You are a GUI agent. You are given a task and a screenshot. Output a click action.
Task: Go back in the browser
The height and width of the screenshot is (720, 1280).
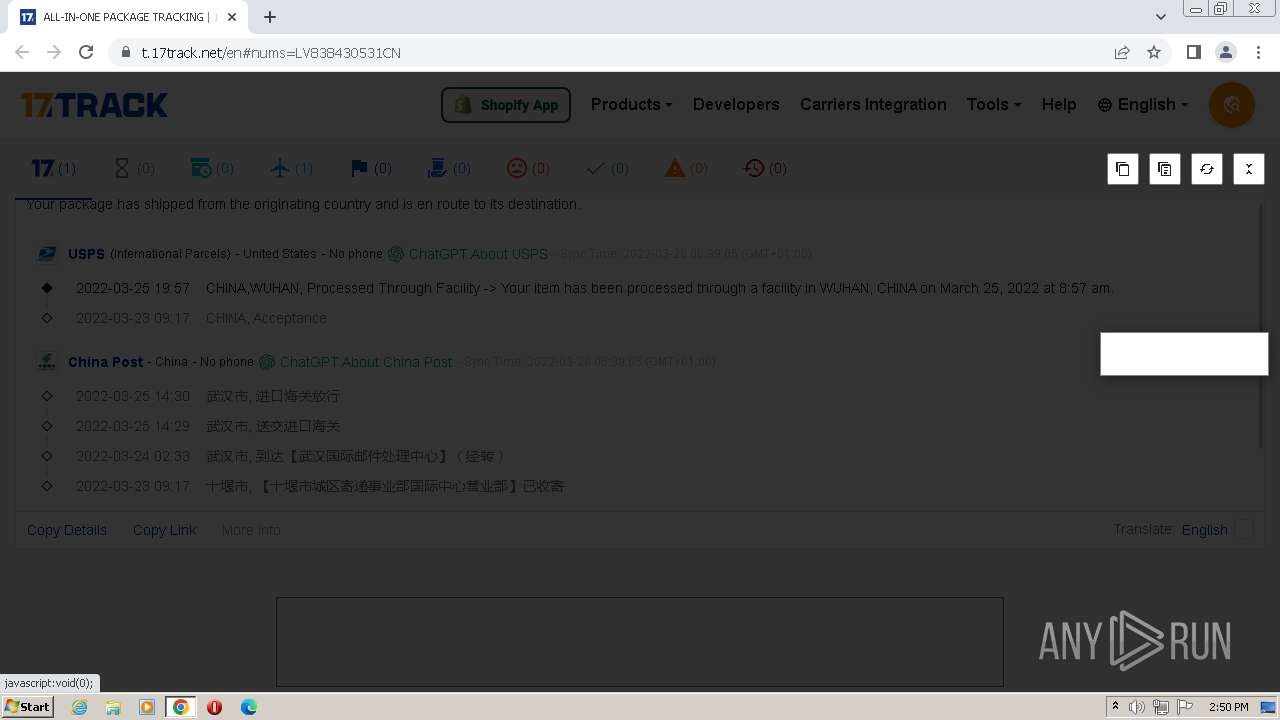[x=22, y=53]
